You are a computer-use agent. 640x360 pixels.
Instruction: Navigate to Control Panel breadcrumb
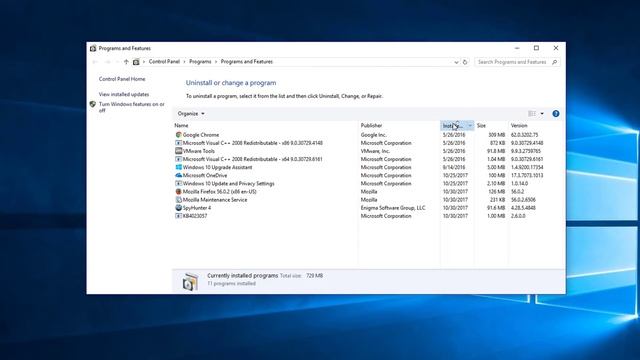[x=164, y=62]
